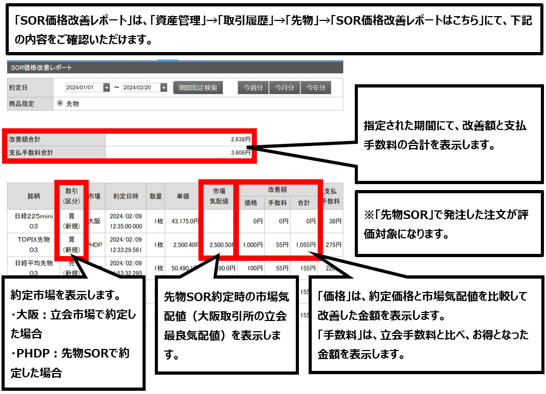The width and height of the screenshot is (546, 394).
Task: Select the 日経225mini 03 row
Action: [x=175, y=221]
